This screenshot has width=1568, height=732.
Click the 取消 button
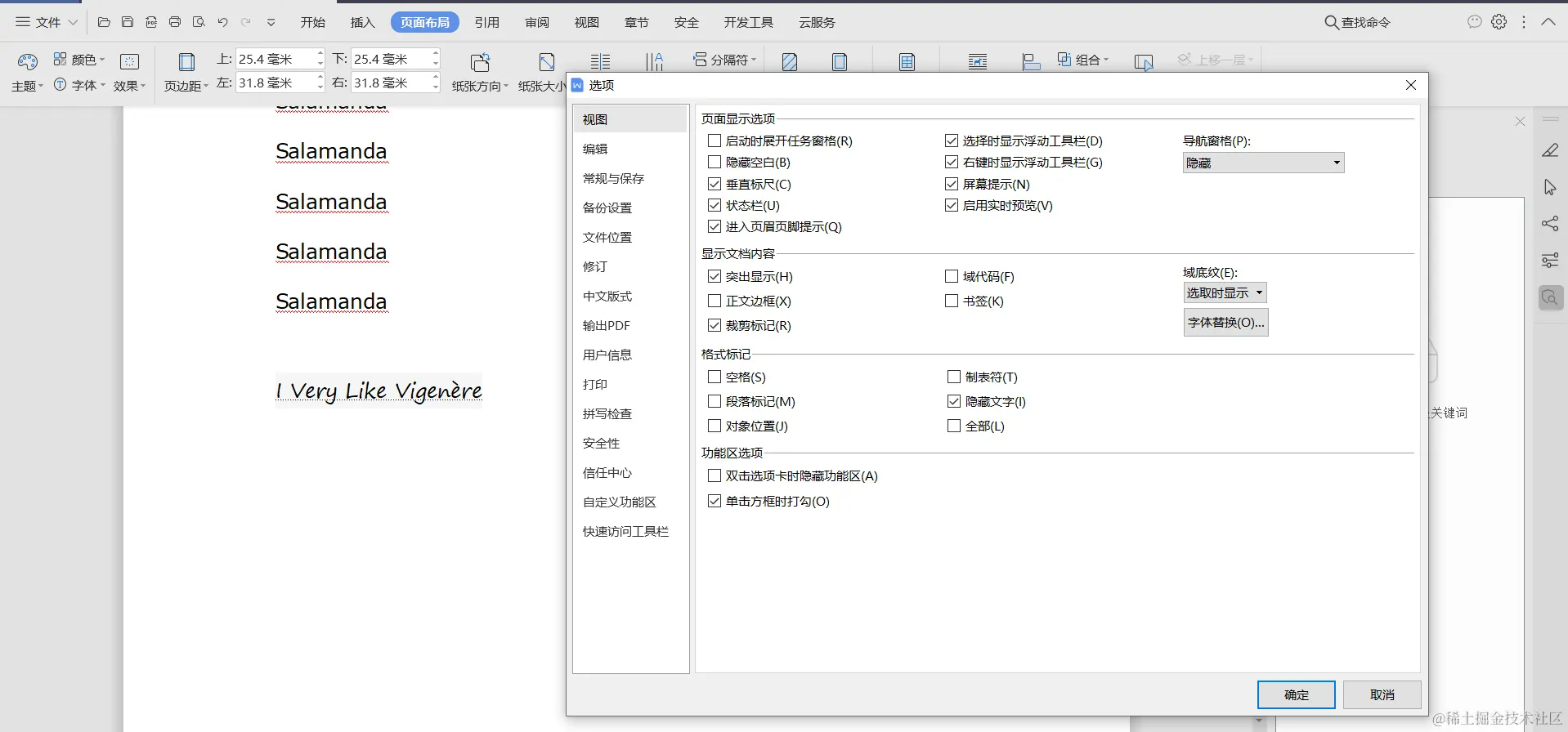1382,694
